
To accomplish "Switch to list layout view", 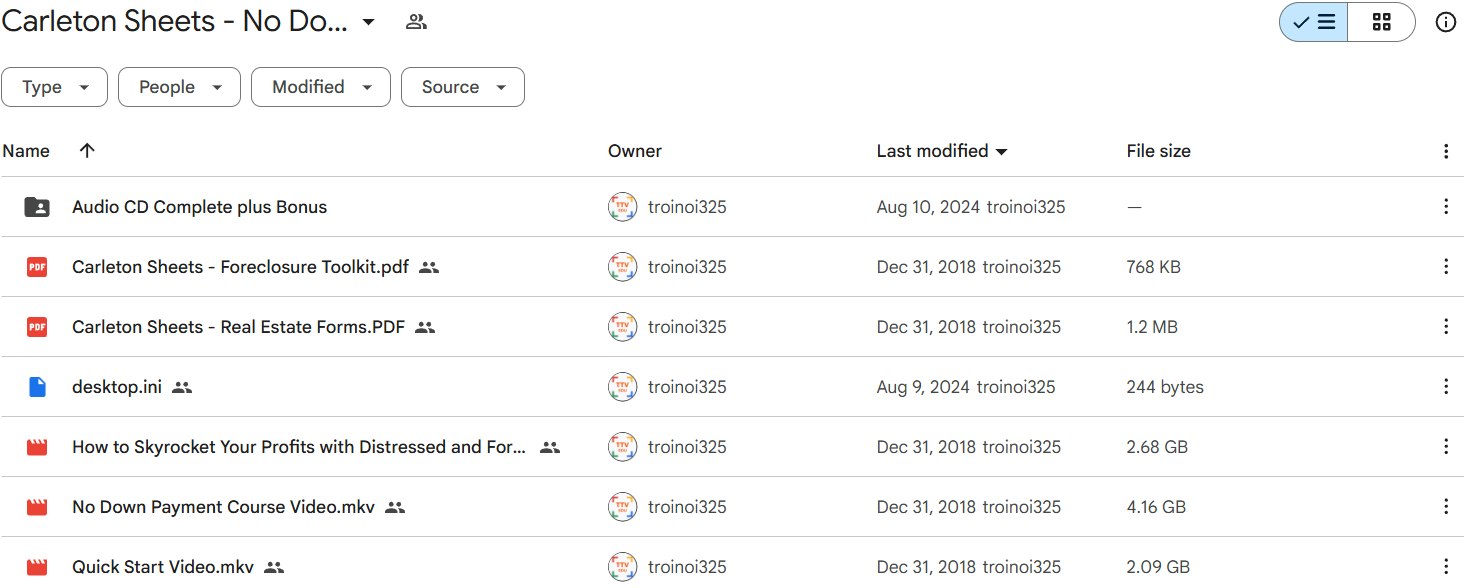I will pos(1314,22).
